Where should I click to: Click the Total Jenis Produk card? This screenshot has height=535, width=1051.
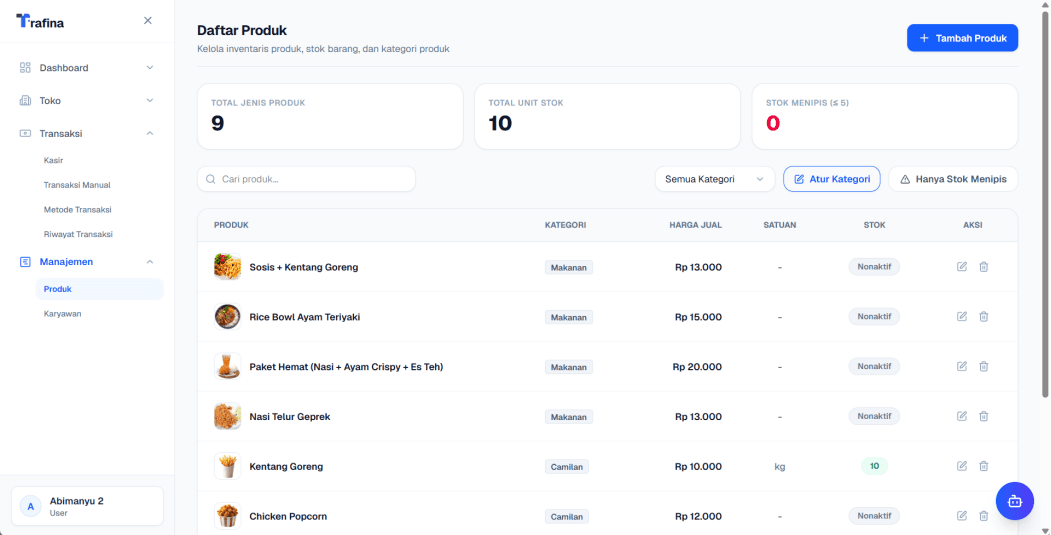(330, 116)
